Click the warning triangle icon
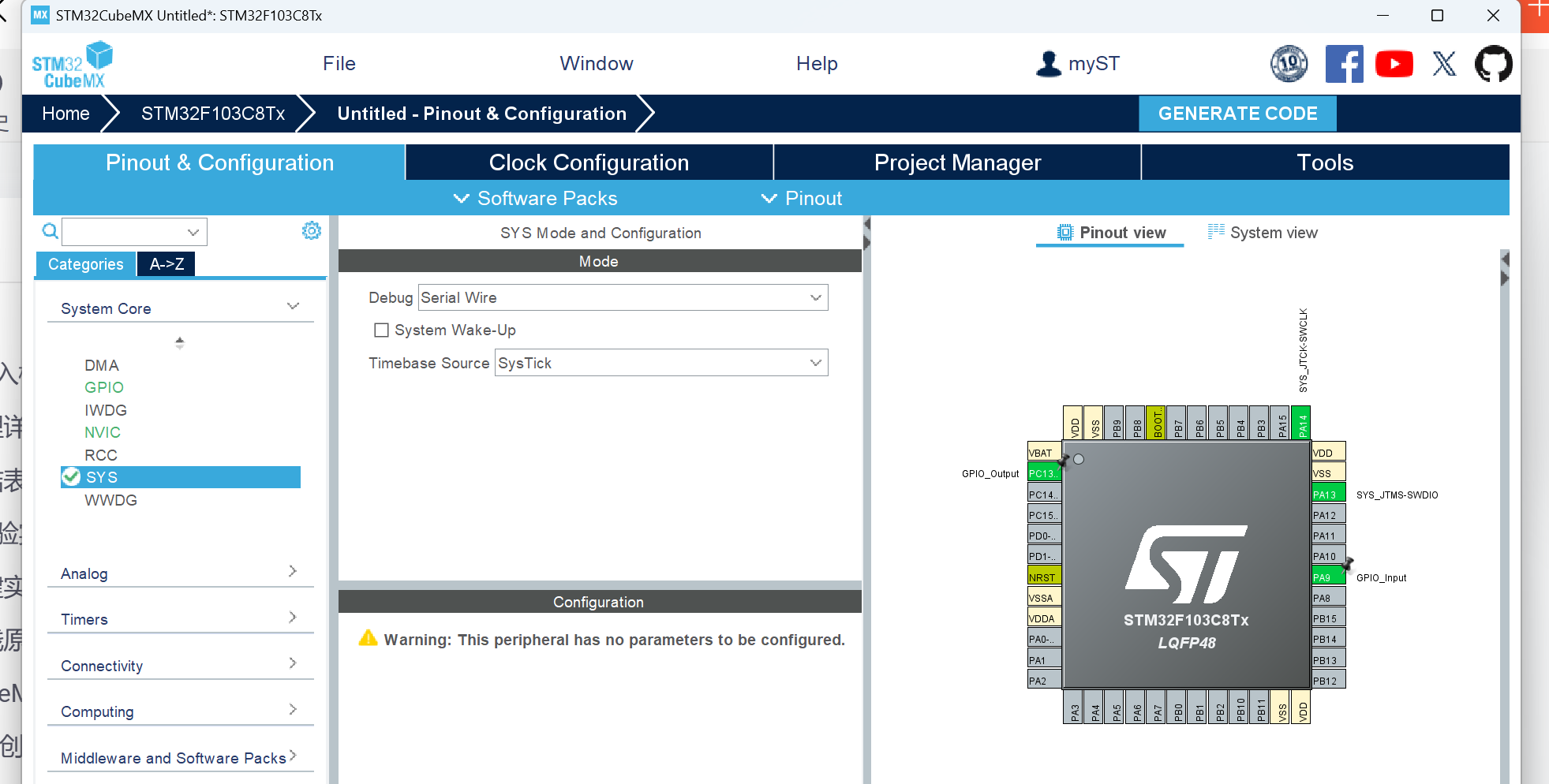The height and width of the screenshot is (784, 1549). pos(368,638)
